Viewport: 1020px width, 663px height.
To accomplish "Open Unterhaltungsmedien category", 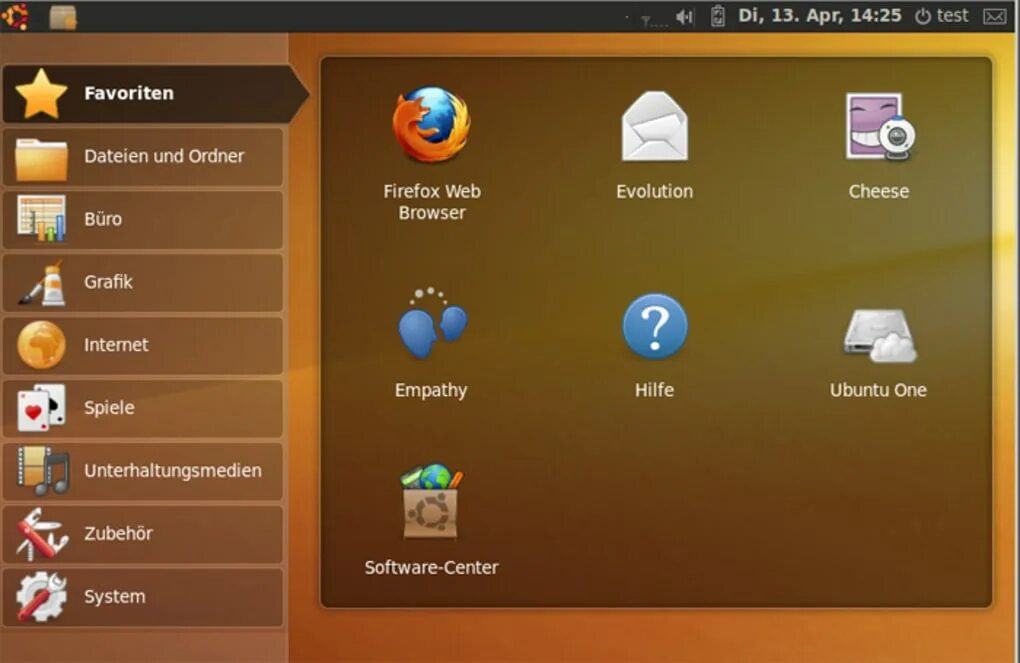I will pyautogui.click(x=142, y=471).
